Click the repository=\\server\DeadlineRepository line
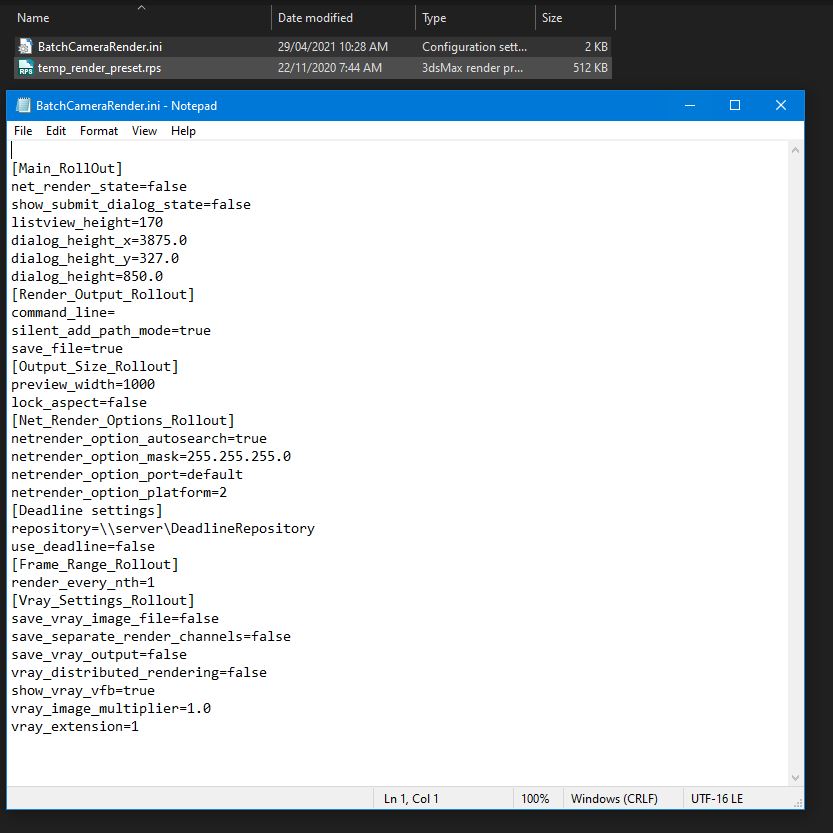Screen dimensions: 833x833 163,529
